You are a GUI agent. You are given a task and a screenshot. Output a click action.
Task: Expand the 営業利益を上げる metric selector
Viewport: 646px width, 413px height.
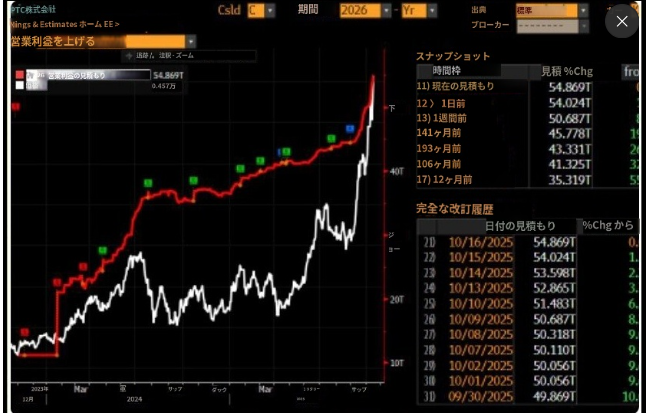190,42
